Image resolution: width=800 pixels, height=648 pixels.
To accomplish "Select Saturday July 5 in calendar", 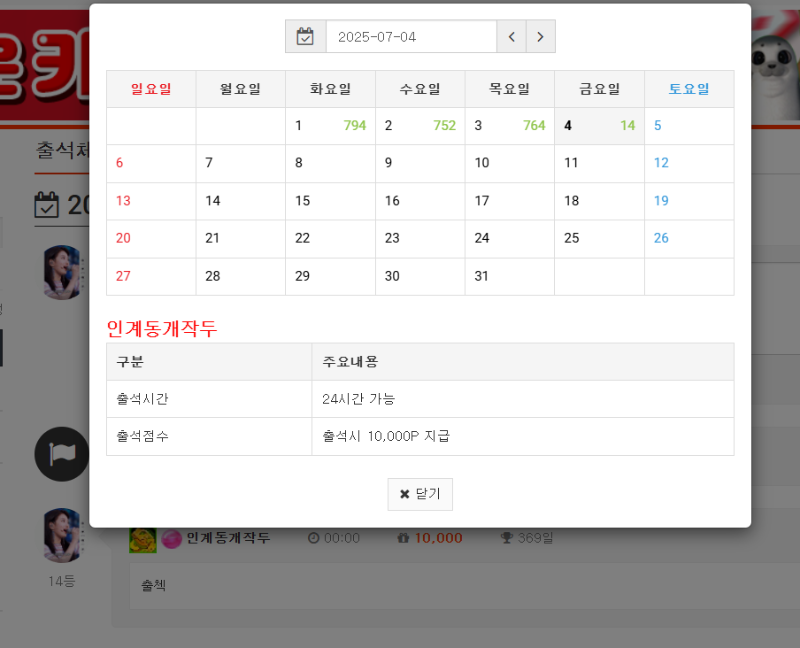I will [689, 126].
